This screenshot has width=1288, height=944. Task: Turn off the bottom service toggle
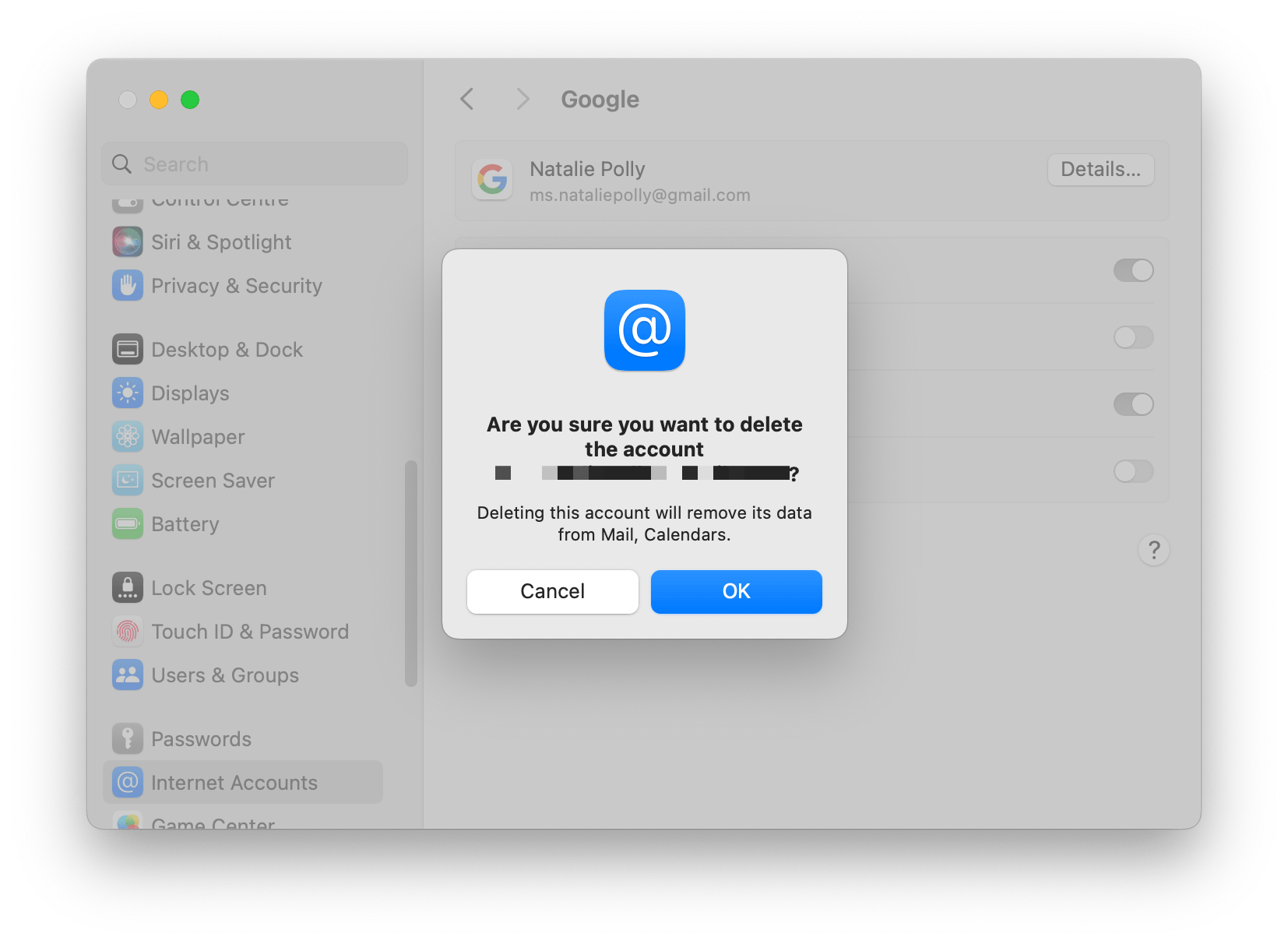tap(1133, 471)
